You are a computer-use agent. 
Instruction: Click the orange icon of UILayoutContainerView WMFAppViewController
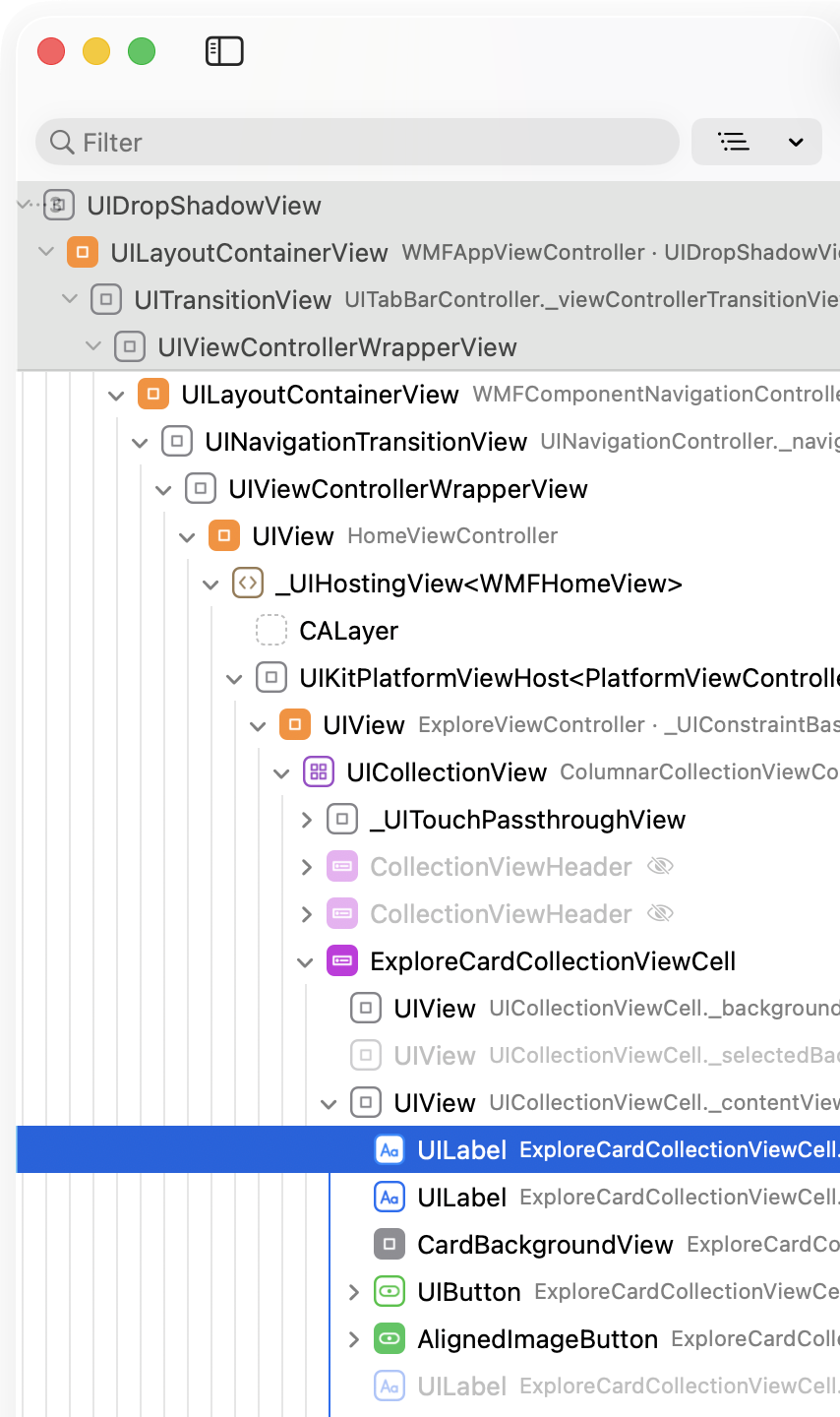pyautogui.click(x=83, y=252)
